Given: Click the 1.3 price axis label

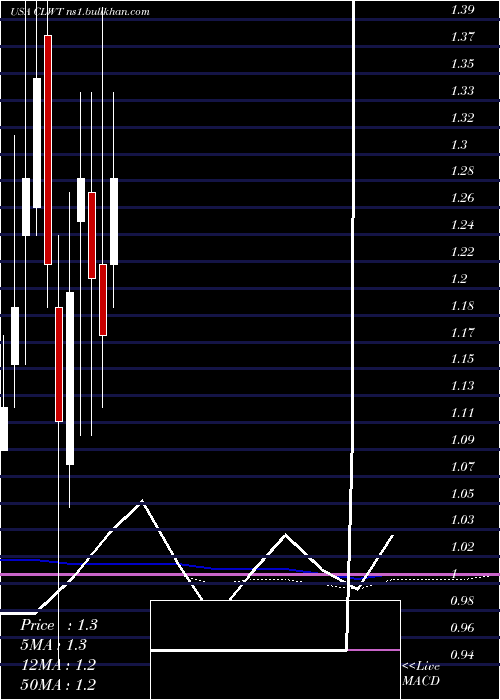Looking at the screenshot, I should tap(459, 145).
